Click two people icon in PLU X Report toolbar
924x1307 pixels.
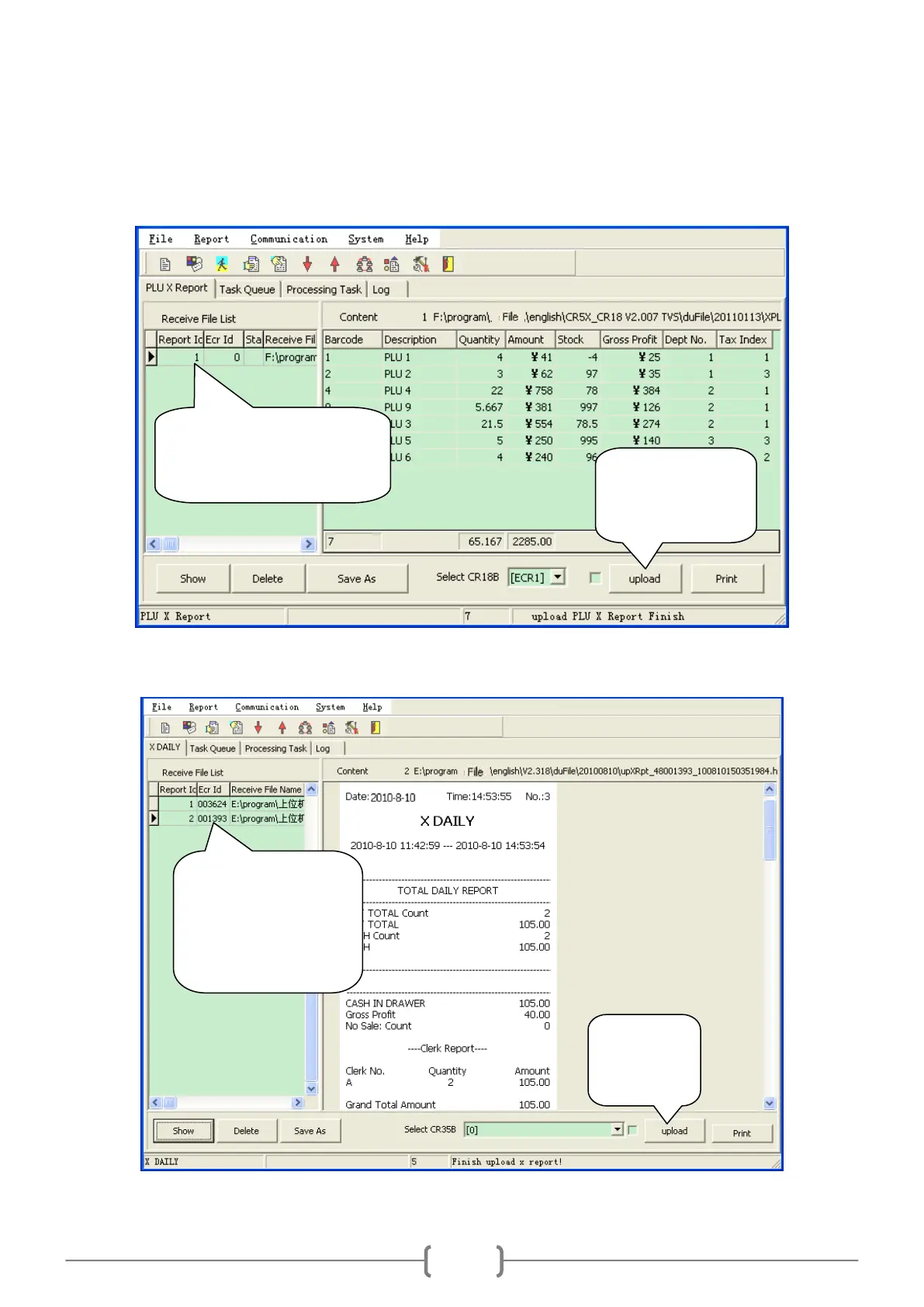point(364,265)
